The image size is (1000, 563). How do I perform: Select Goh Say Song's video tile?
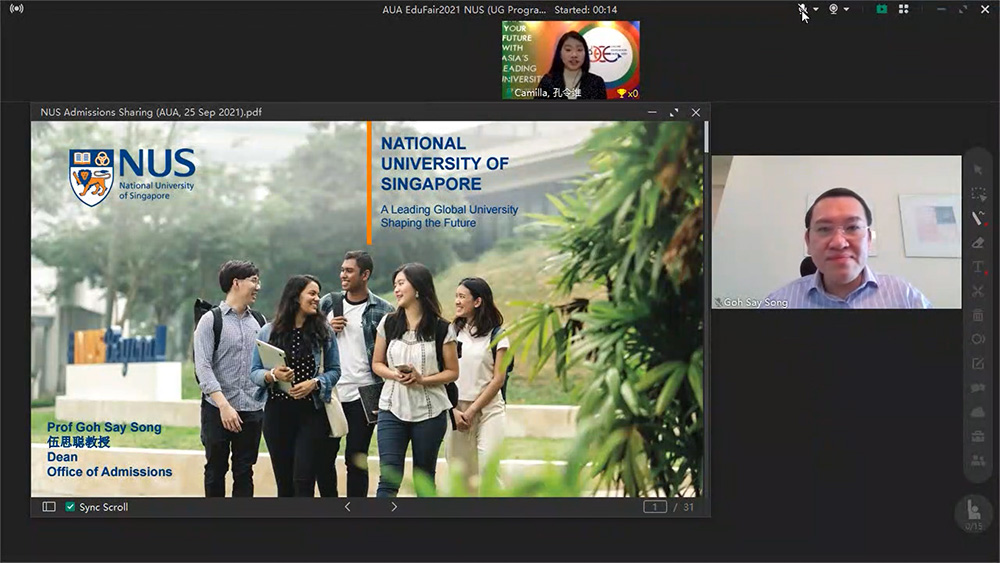(x=837, y=232)
